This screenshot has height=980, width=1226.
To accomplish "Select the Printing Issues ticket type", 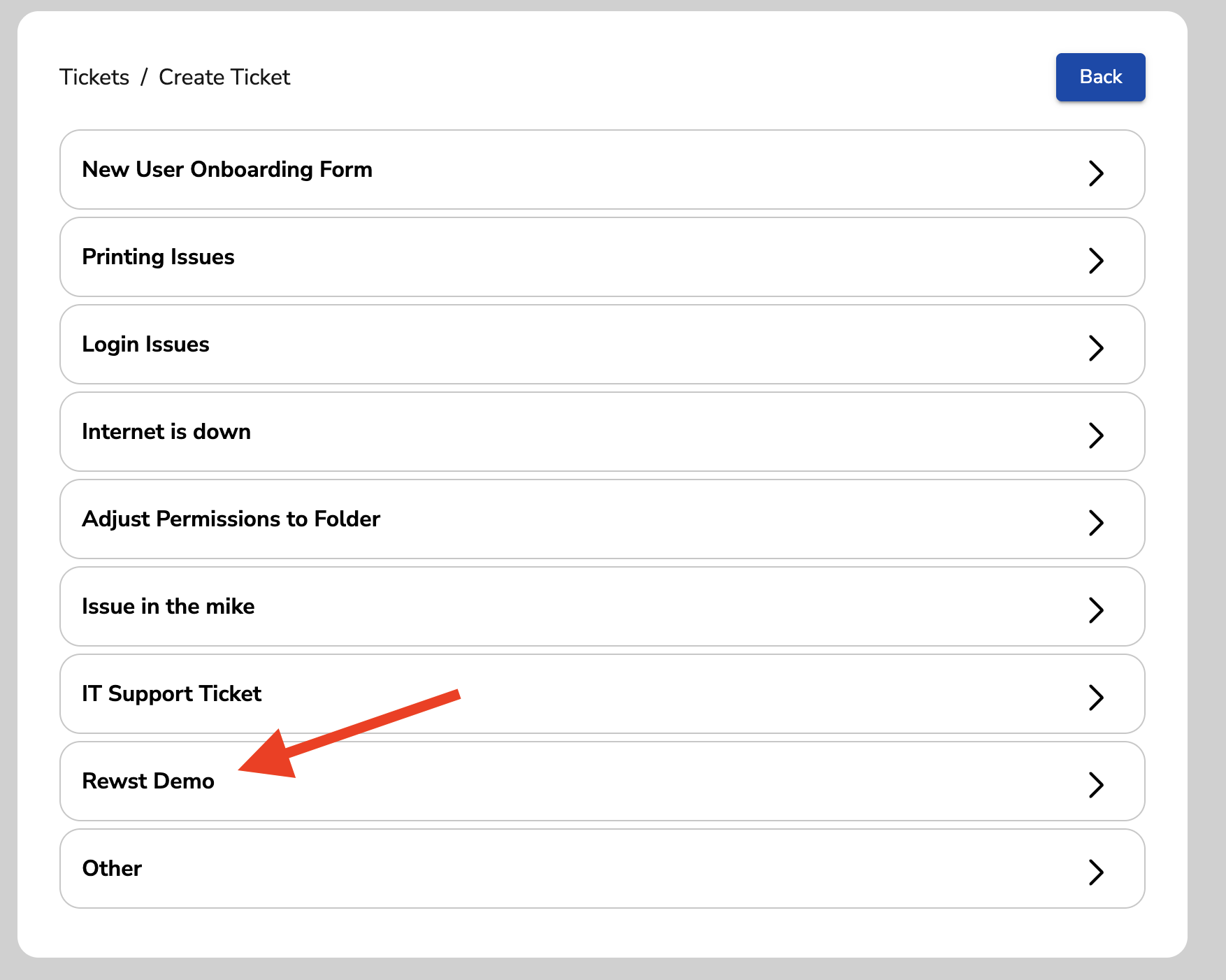I will point(158,257).
